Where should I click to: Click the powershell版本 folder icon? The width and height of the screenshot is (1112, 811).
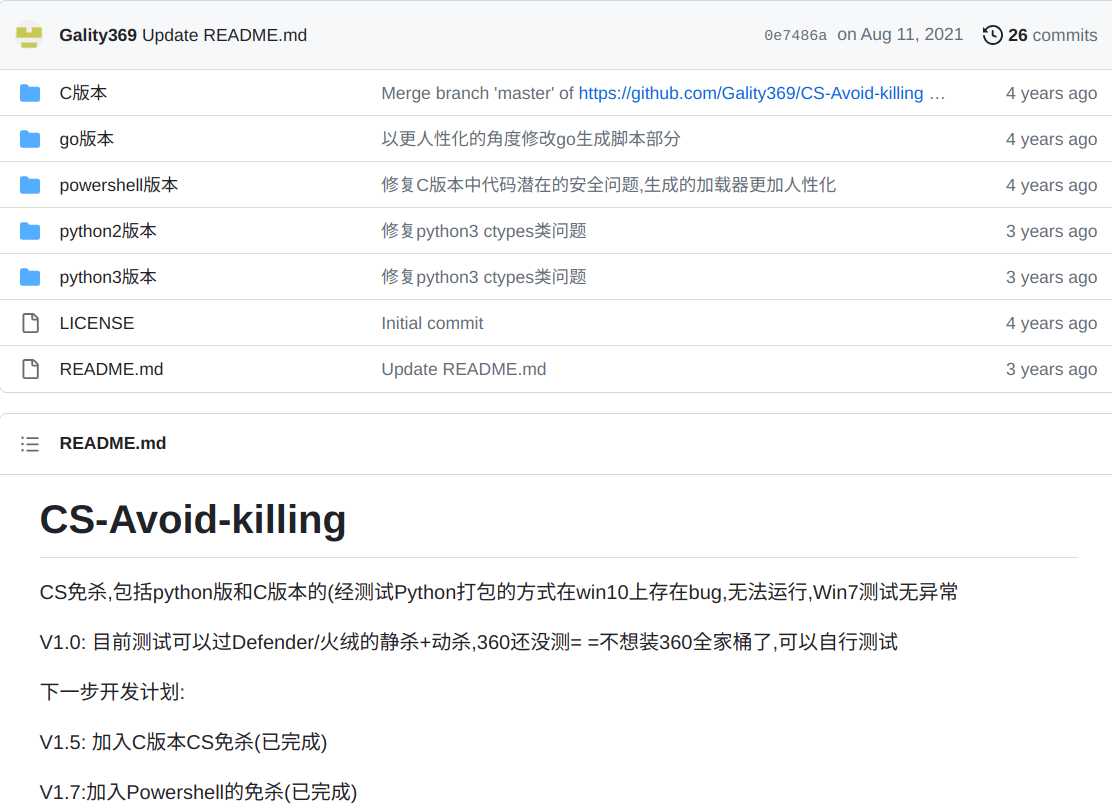[30, 185]
